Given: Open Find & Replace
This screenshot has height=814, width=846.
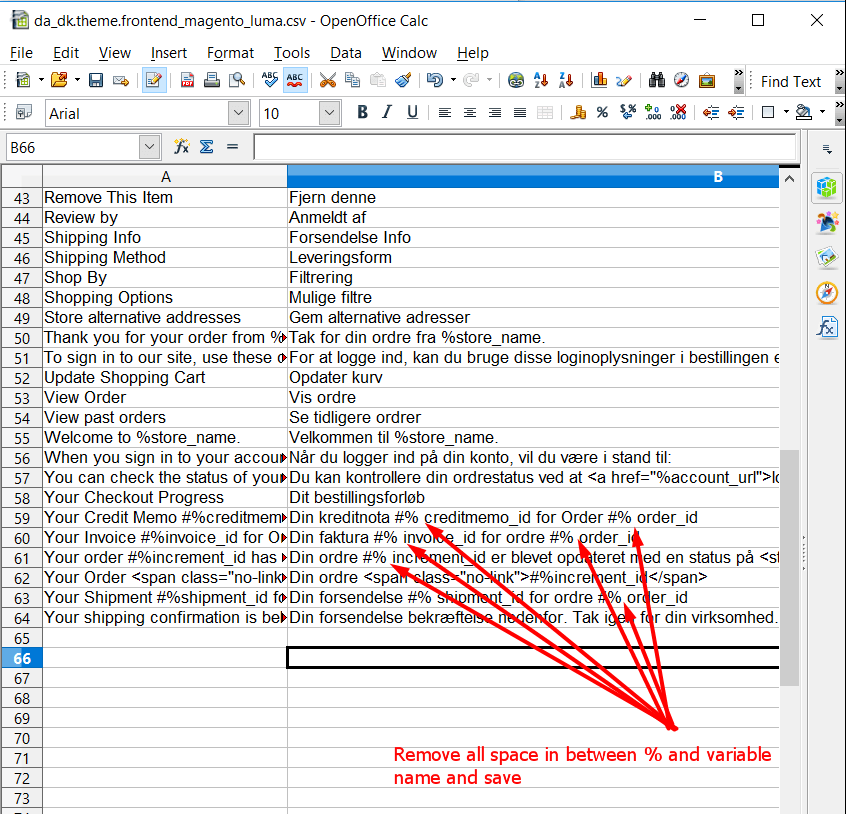Looking at the screenshot, I should pyautogui.click(x=651, y=81).
